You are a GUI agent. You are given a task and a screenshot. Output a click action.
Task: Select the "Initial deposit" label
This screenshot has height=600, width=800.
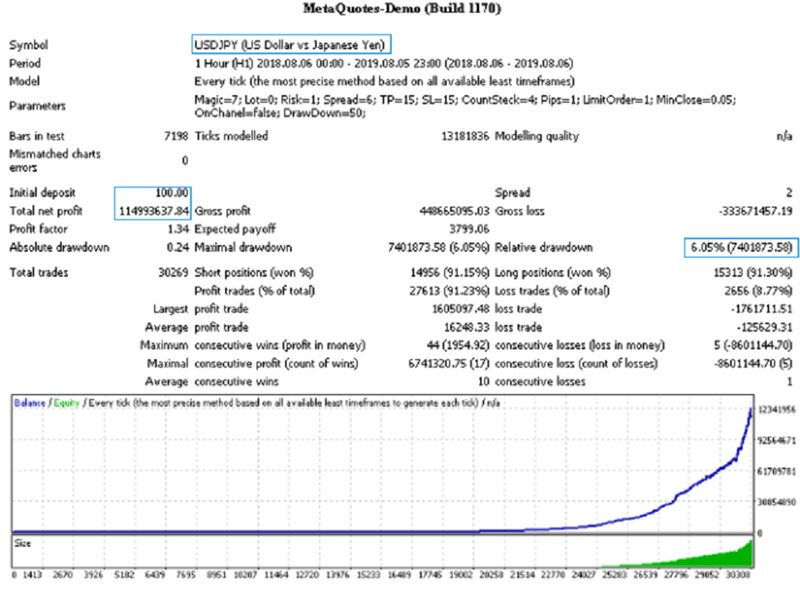coord(42,193)
